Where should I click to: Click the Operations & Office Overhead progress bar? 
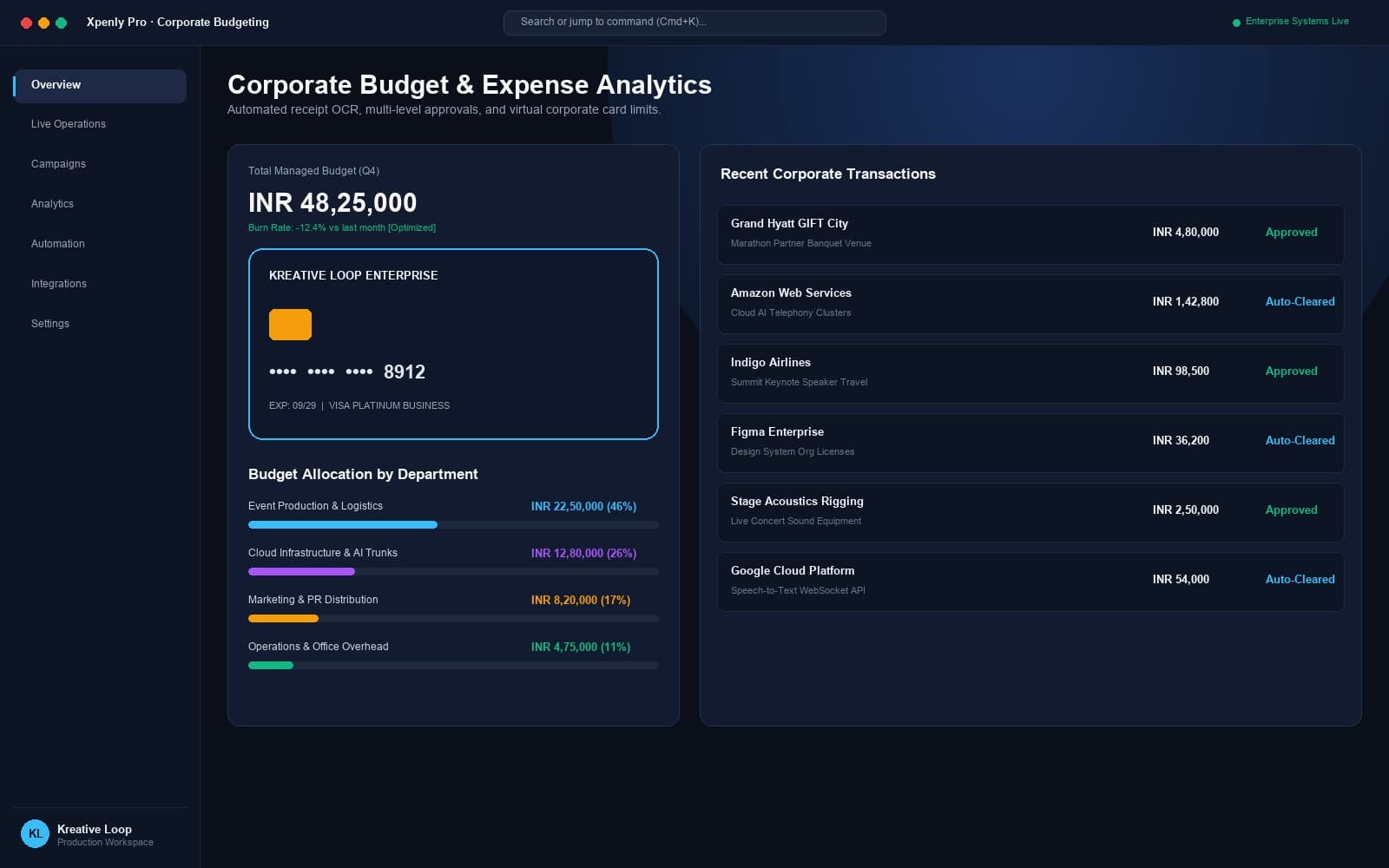(453, 666)
